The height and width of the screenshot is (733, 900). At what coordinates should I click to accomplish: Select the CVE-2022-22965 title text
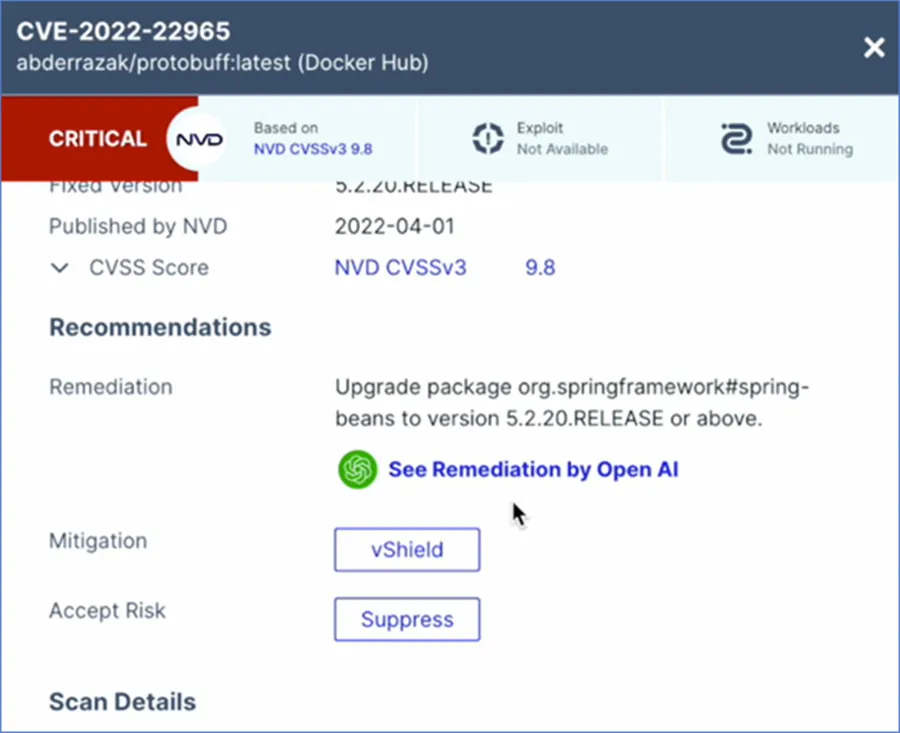(123, 31)
